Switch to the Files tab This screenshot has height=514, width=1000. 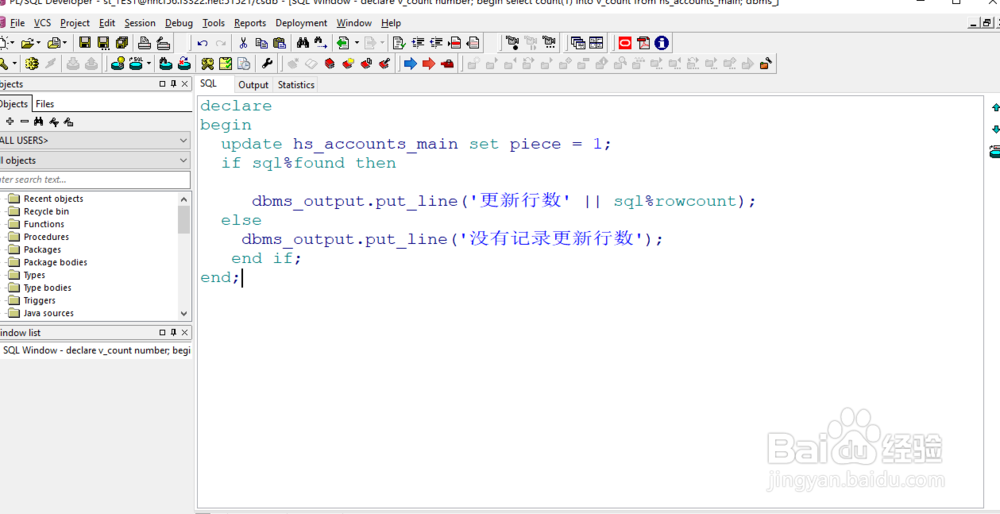pyautogui.click(x=45, y=104)
